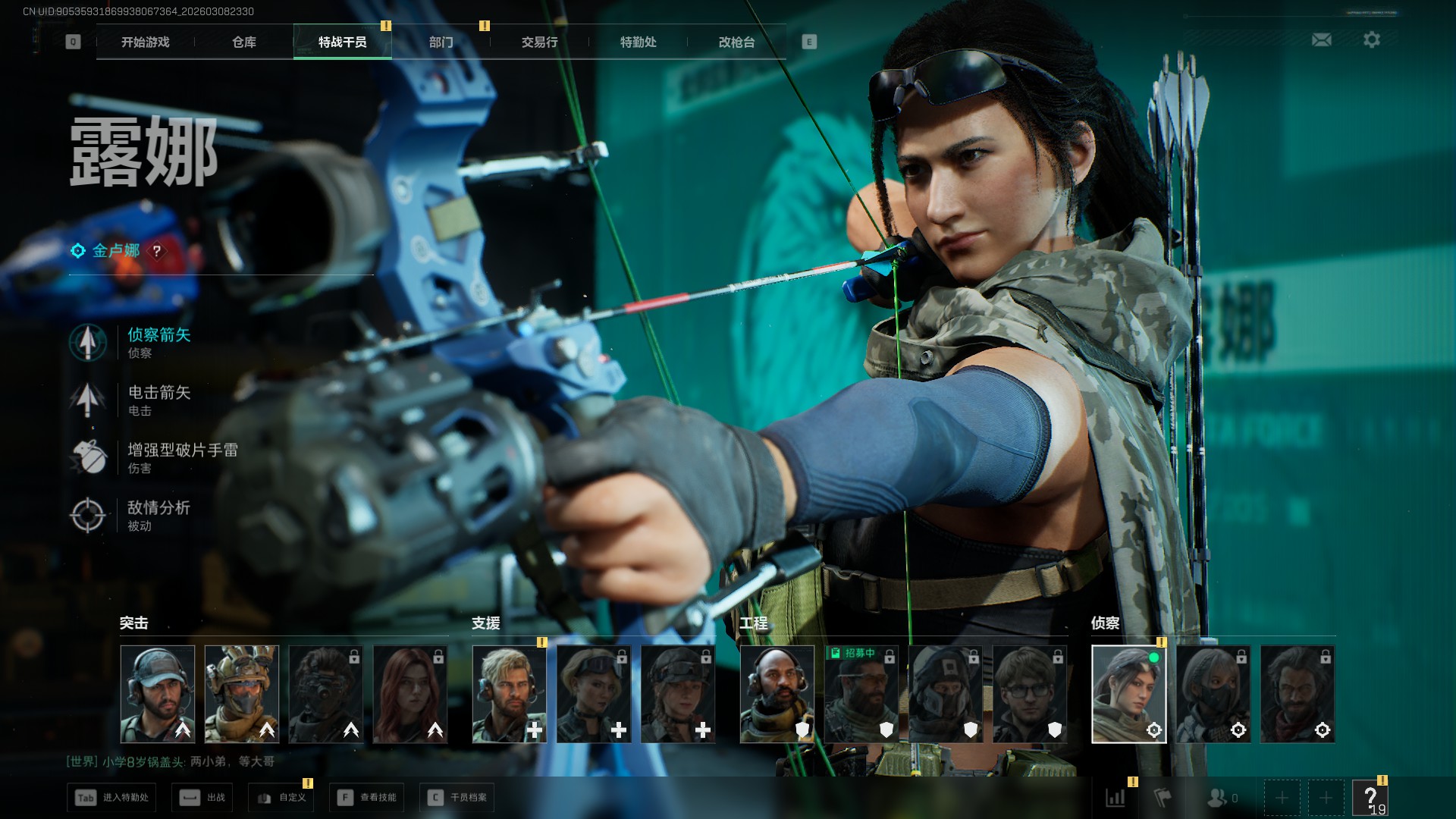The image size is (1456, 819).
Task: Click the 增强型破片手雷 grenade icon
Action: 88,457
